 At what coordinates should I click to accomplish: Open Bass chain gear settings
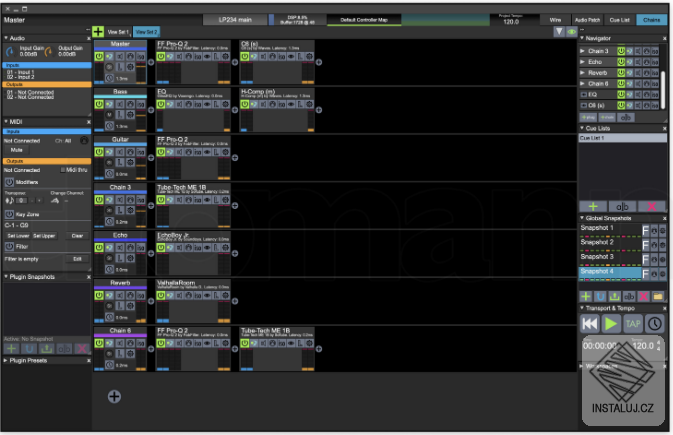click(x=130, y=115)
